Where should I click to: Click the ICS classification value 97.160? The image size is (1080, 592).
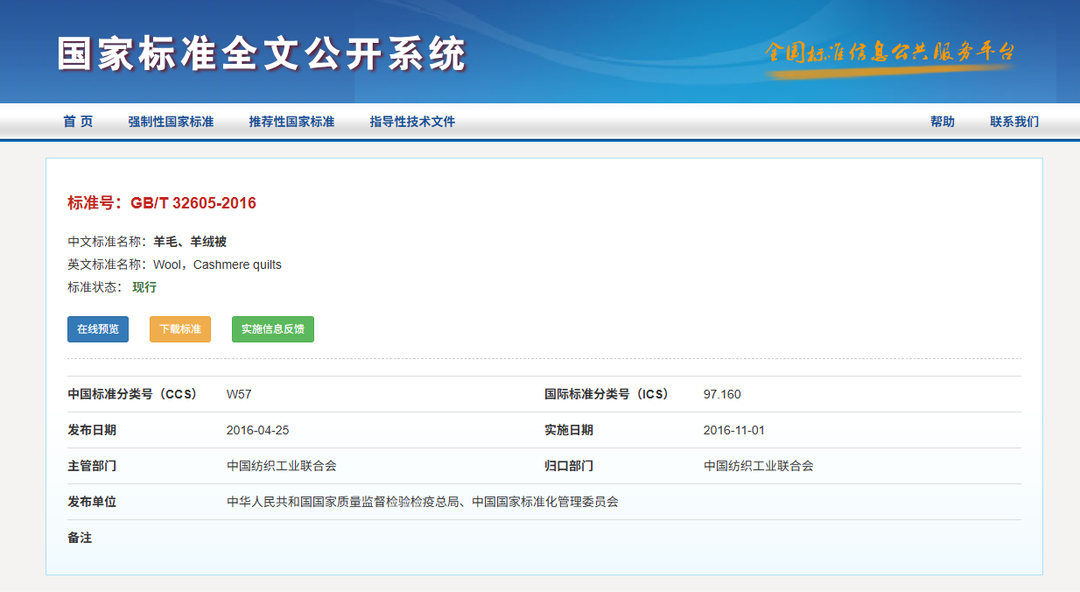pyautogui.click(x=722, y=394)
